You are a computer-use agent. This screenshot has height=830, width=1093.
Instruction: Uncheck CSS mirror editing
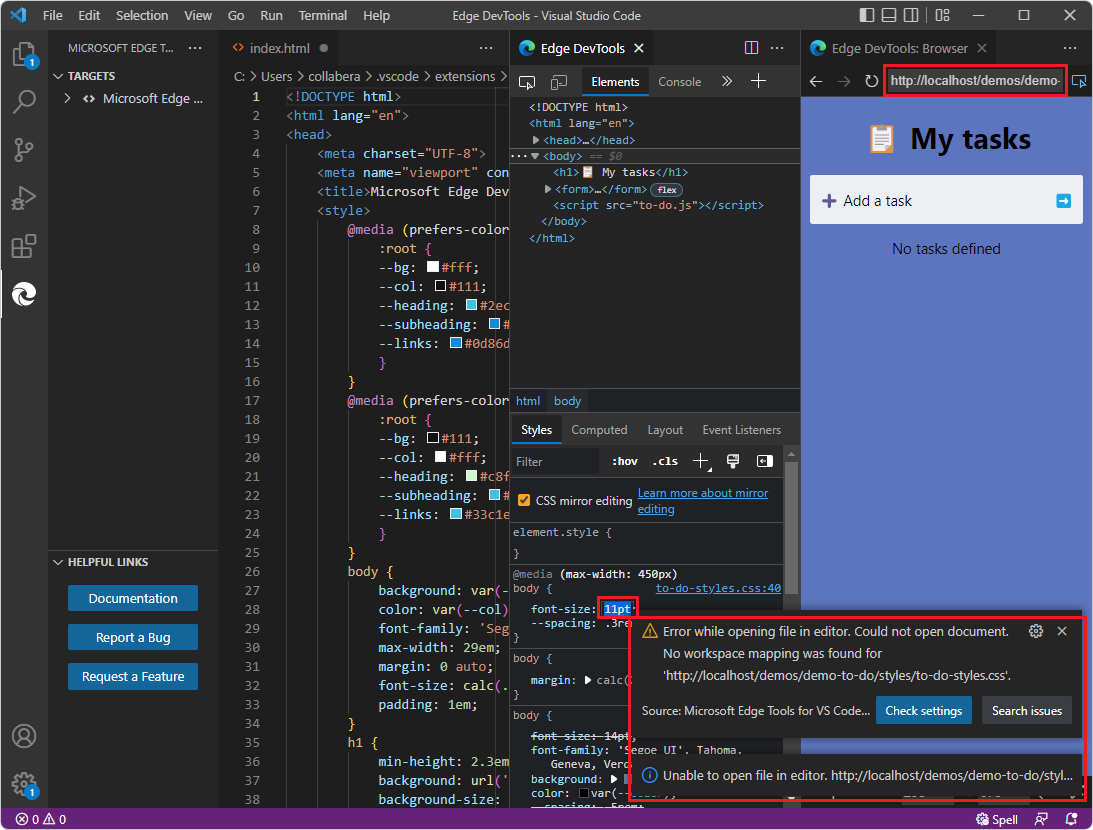click(525, 498)
